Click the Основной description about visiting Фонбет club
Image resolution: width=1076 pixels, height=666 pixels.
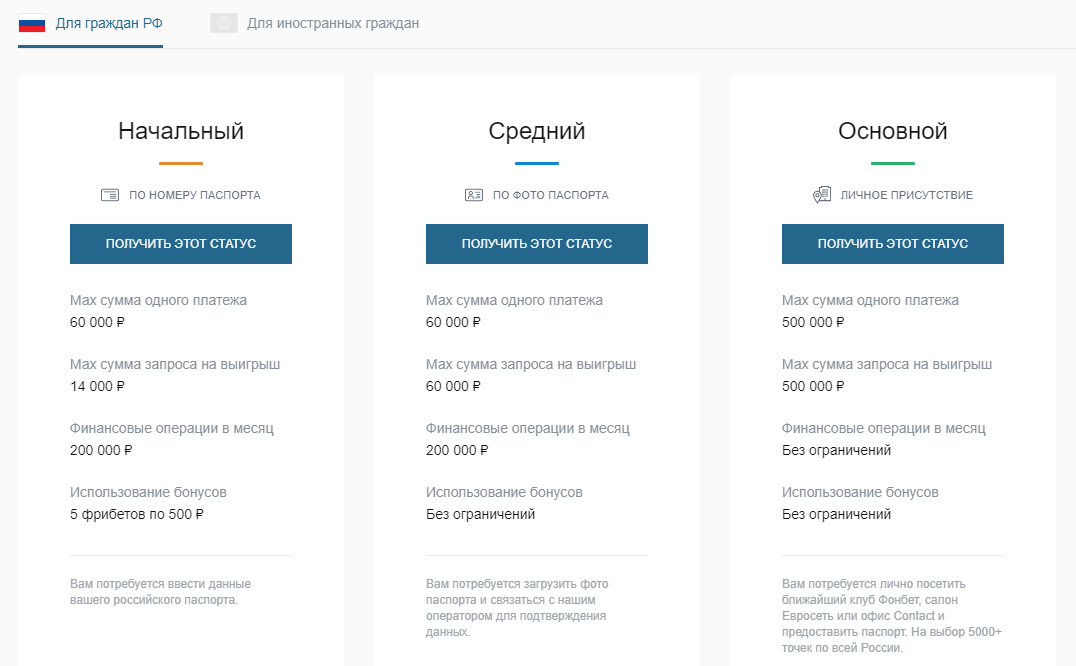(x=891, y=615)
